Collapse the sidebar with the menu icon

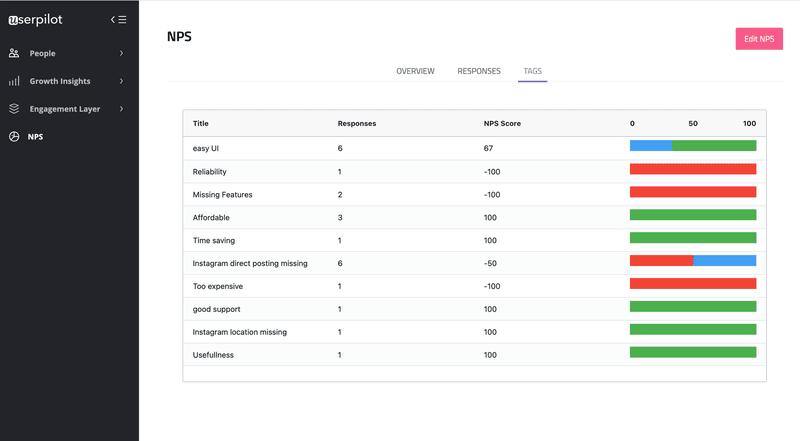click(x=118, y=19)
